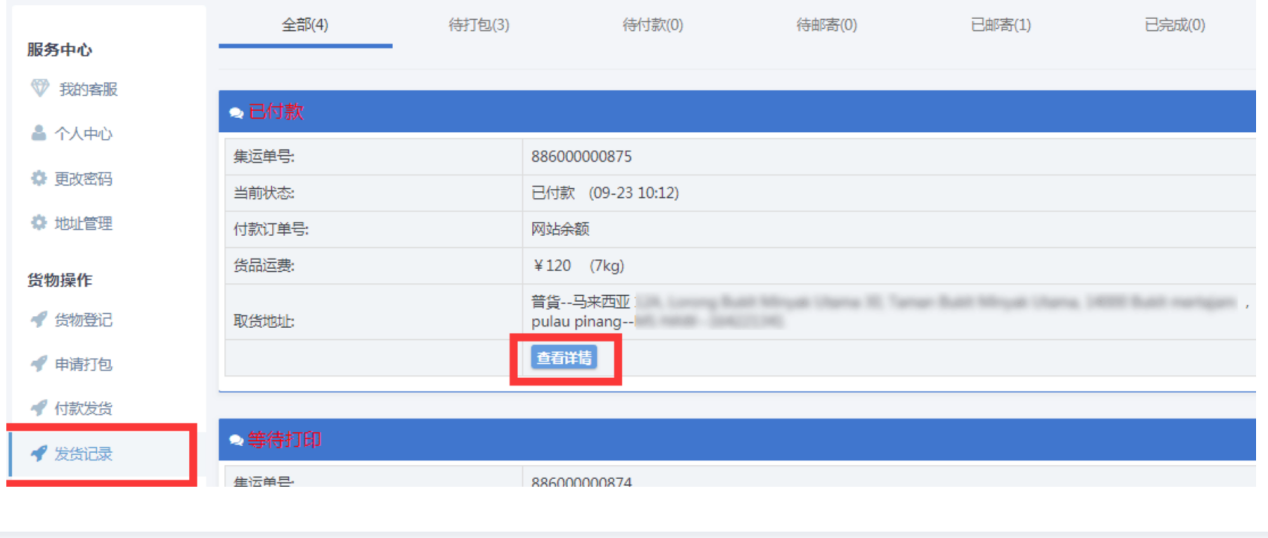1268x538 pixels.
Task: Show the 已邮寄(1) tab
Action: click(1000, 25)
